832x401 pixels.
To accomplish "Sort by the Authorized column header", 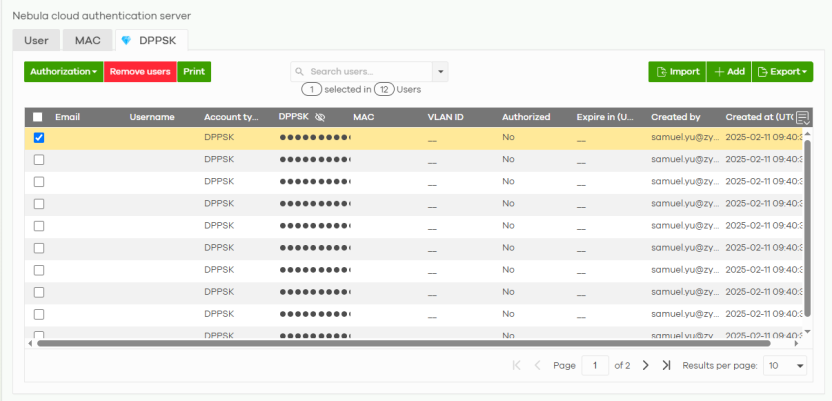I will (526, 117).
